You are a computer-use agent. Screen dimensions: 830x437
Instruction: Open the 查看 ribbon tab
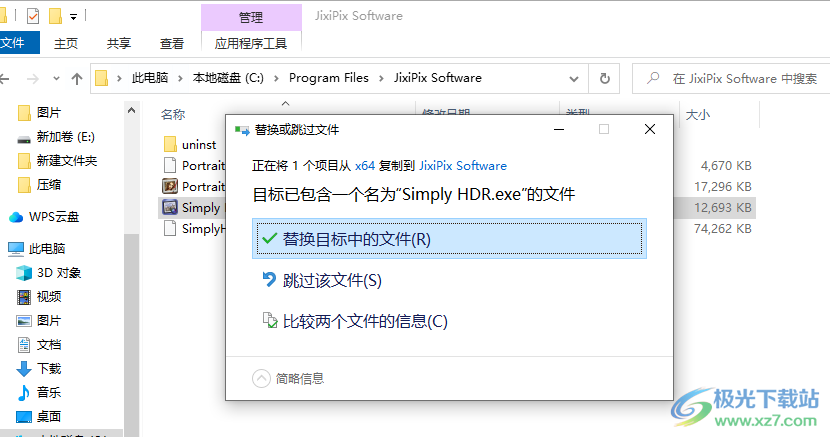(172, 43)
